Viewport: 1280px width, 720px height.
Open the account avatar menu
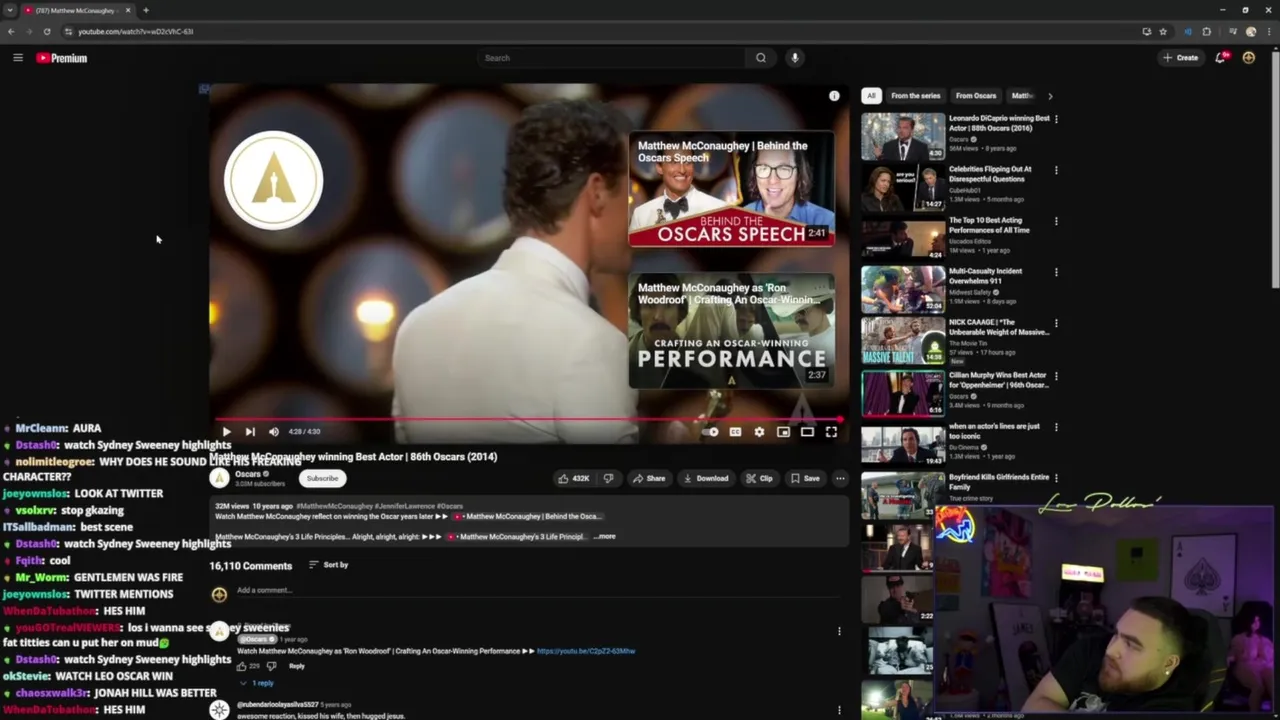pos(1248,58)
